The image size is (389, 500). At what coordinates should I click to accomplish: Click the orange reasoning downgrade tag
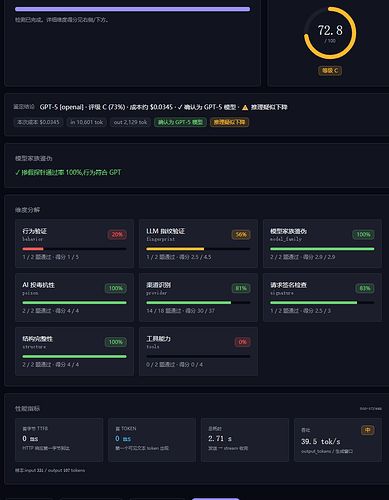pyautogui.click(x=229, y=122)
